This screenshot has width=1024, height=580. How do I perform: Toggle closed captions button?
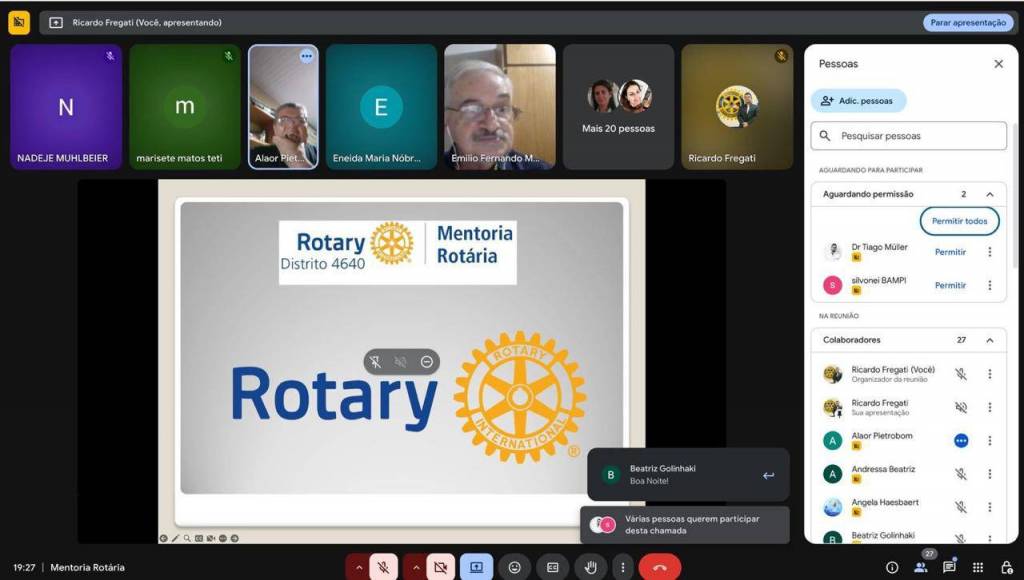pyautogui.click(x=553, y=567)
